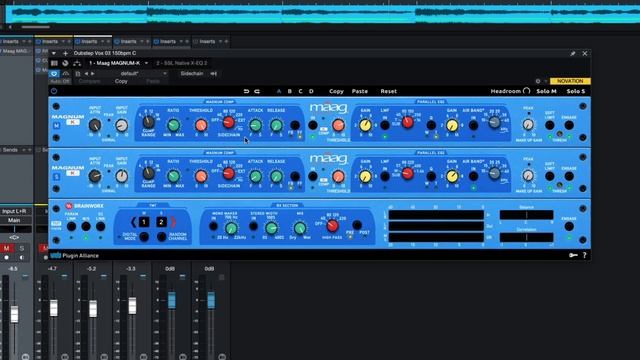Image resolution: width=640 pixels, height=360 pixels.
Task: Click the audio waveform overview
Action: (323, 14)
